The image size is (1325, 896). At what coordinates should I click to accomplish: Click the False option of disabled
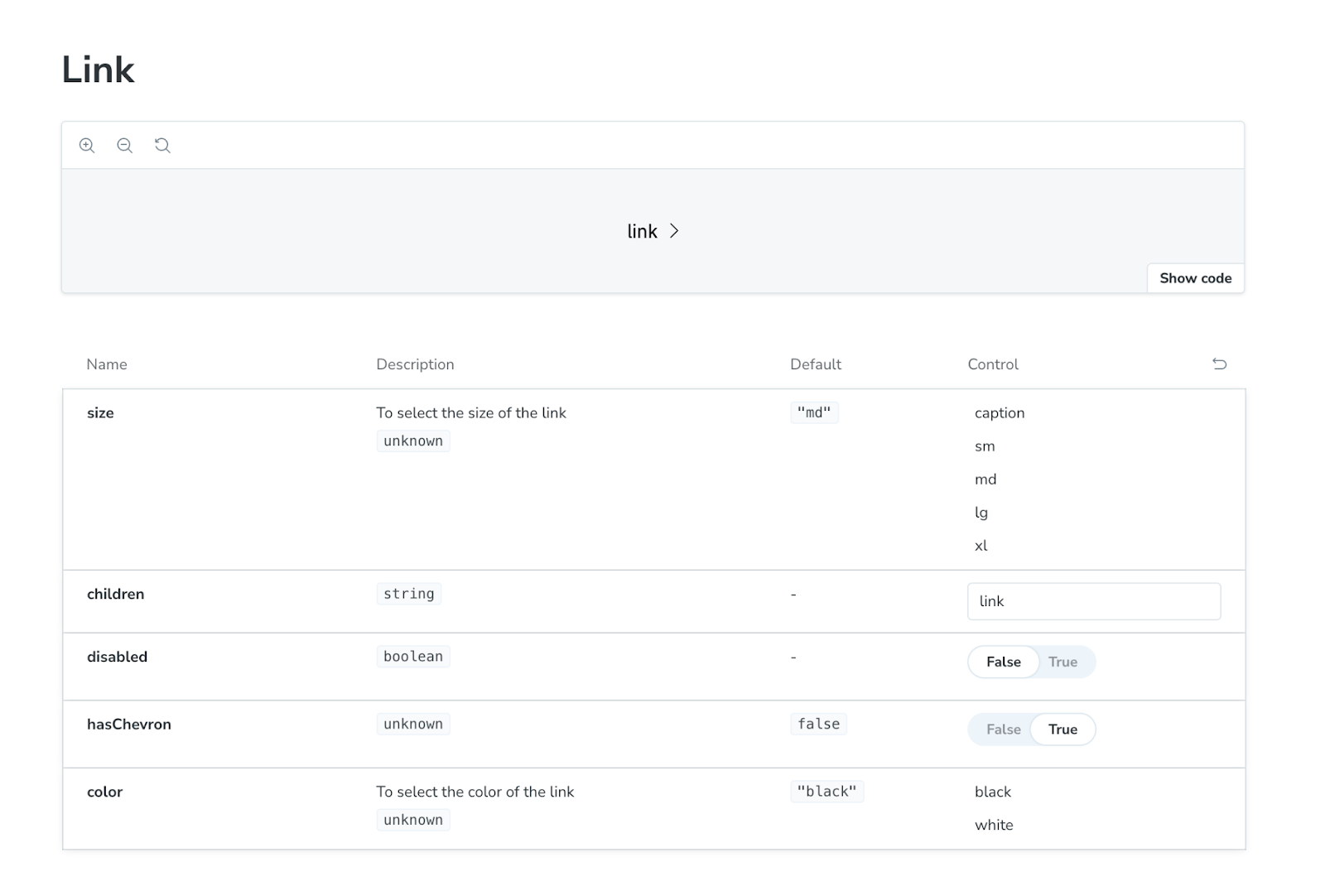pyautogui.click(x=1003, y=662)
